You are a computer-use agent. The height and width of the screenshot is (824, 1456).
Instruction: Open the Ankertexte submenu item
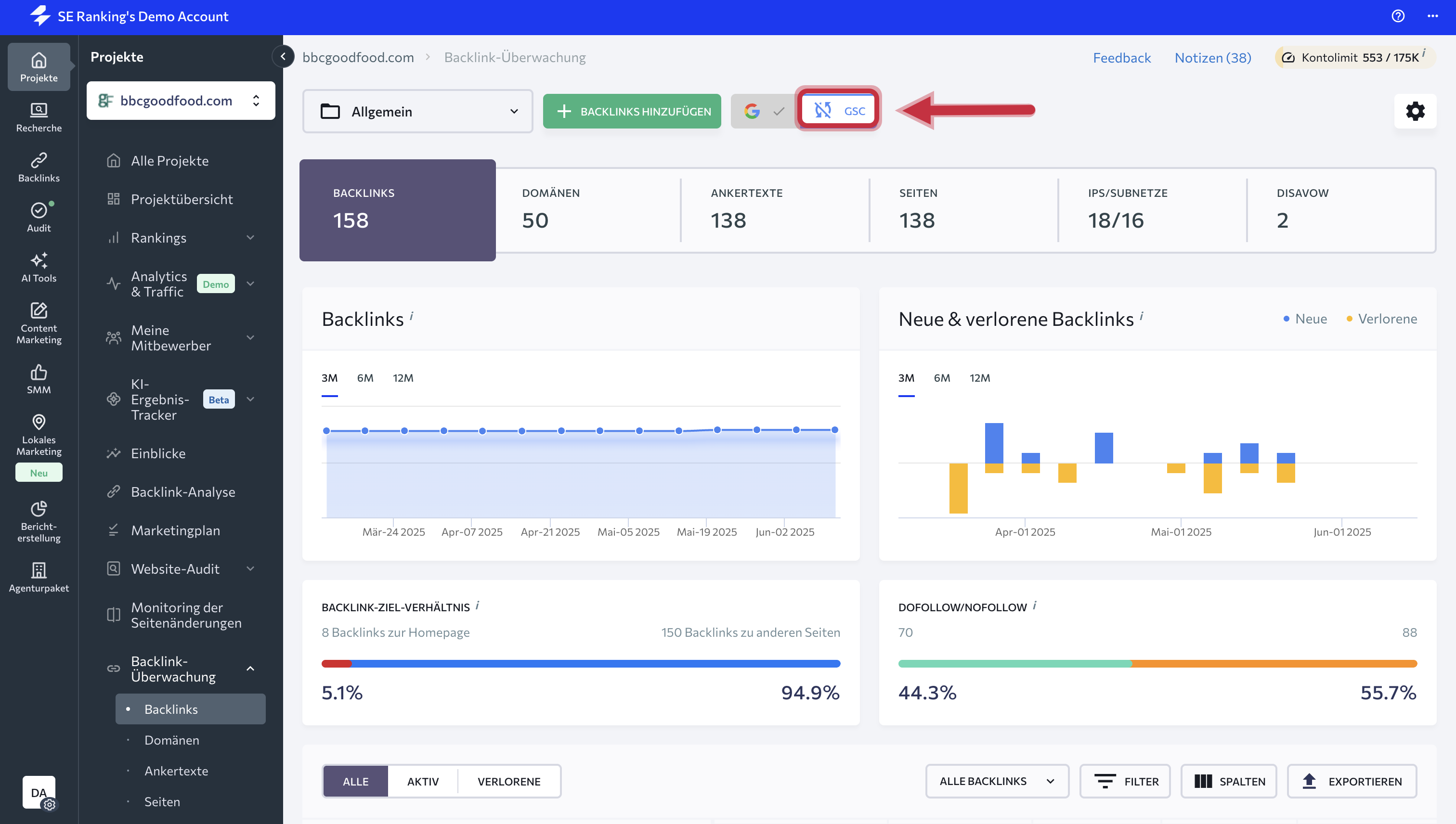[191, 771]
